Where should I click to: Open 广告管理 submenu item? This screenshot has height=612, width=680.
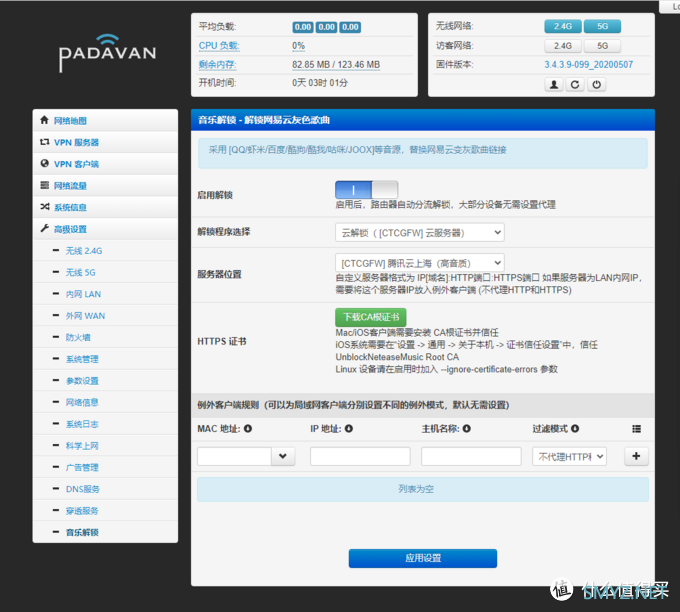[105, 468]
